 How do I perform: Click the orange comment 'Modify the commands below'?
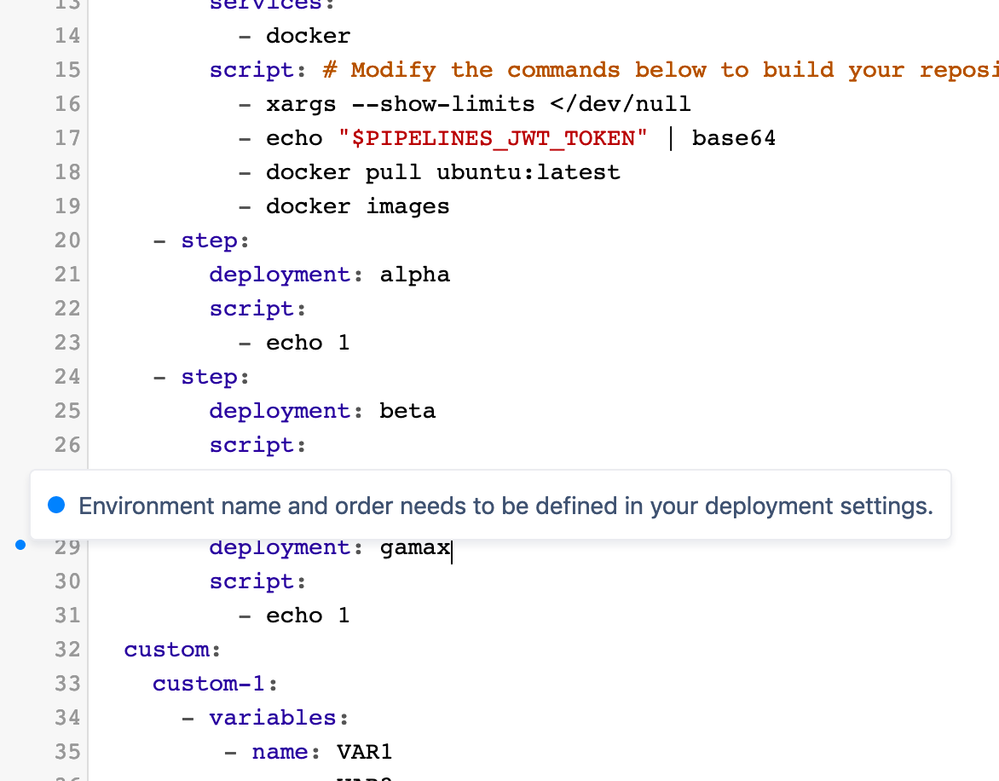(485, 69)
